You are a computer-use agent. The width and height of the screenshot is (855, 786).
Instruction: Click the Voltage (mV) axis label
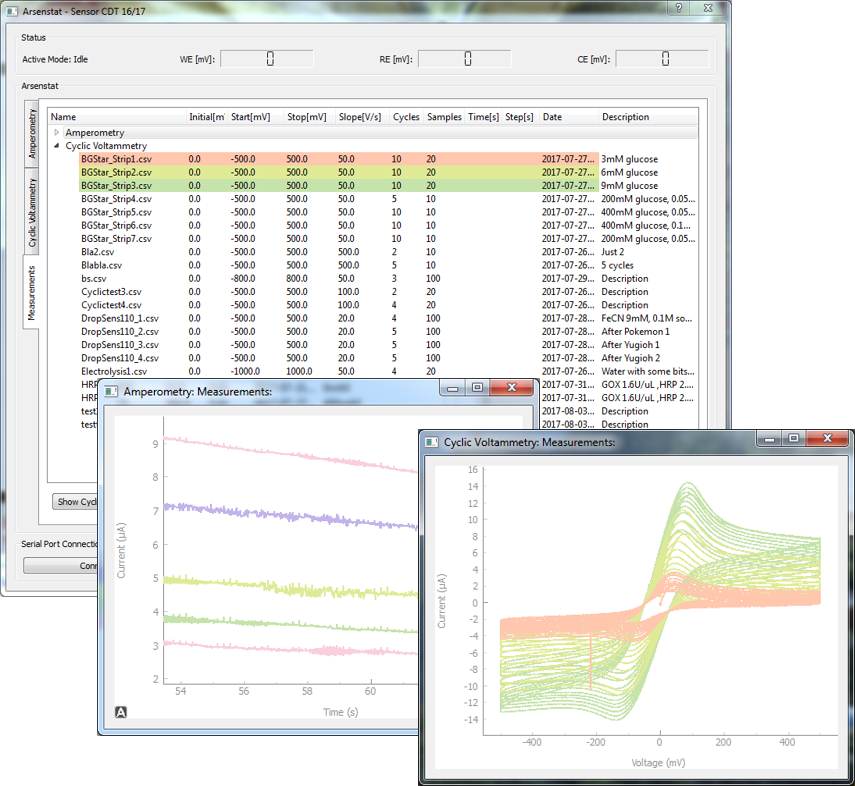point(658,763)
